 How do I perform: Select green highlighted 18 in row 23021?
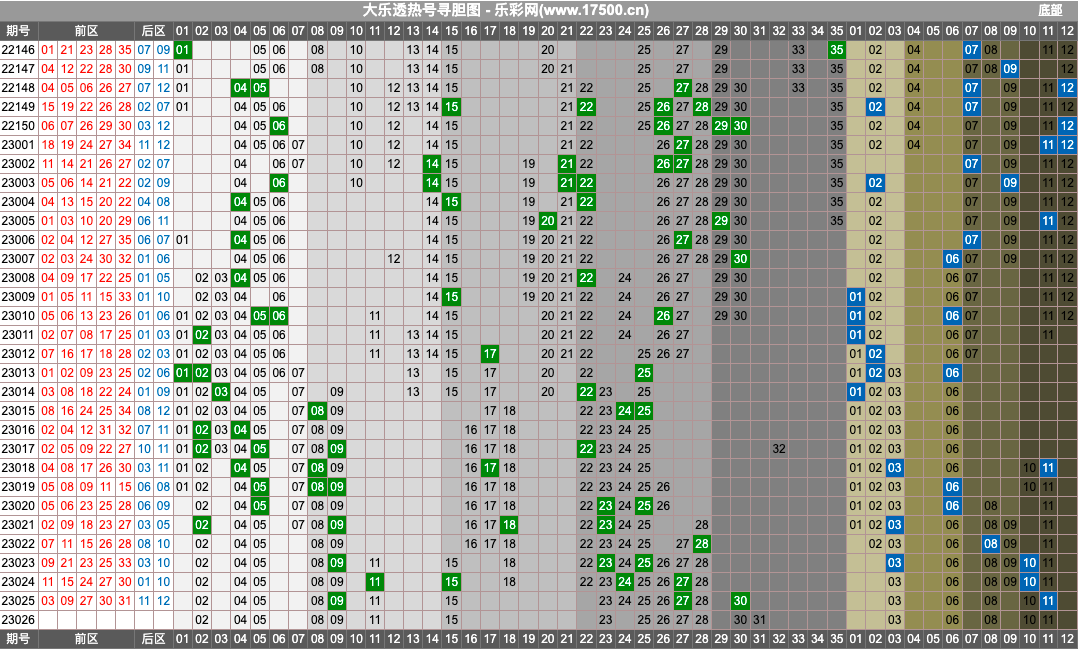point(509,525)
